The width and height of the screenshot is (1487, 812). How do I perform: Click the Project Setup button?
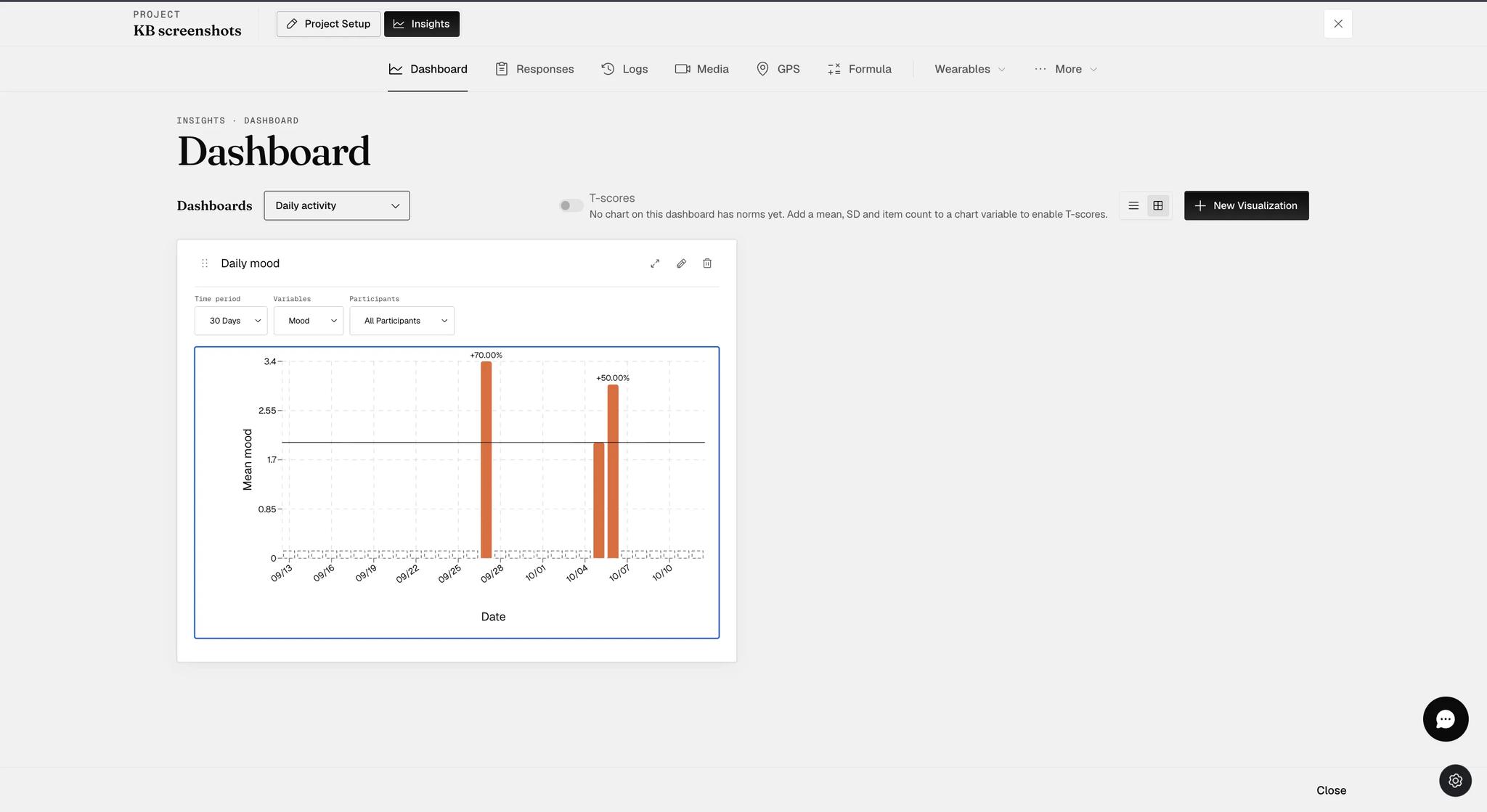point(328,24)
